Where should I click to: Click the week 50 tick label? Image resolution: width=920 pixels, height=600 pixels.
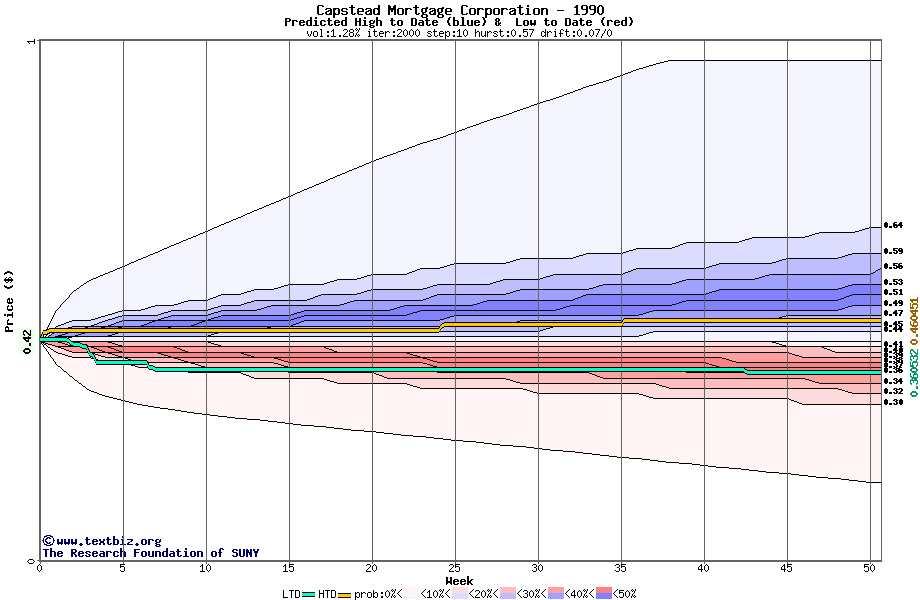point(870,568)
